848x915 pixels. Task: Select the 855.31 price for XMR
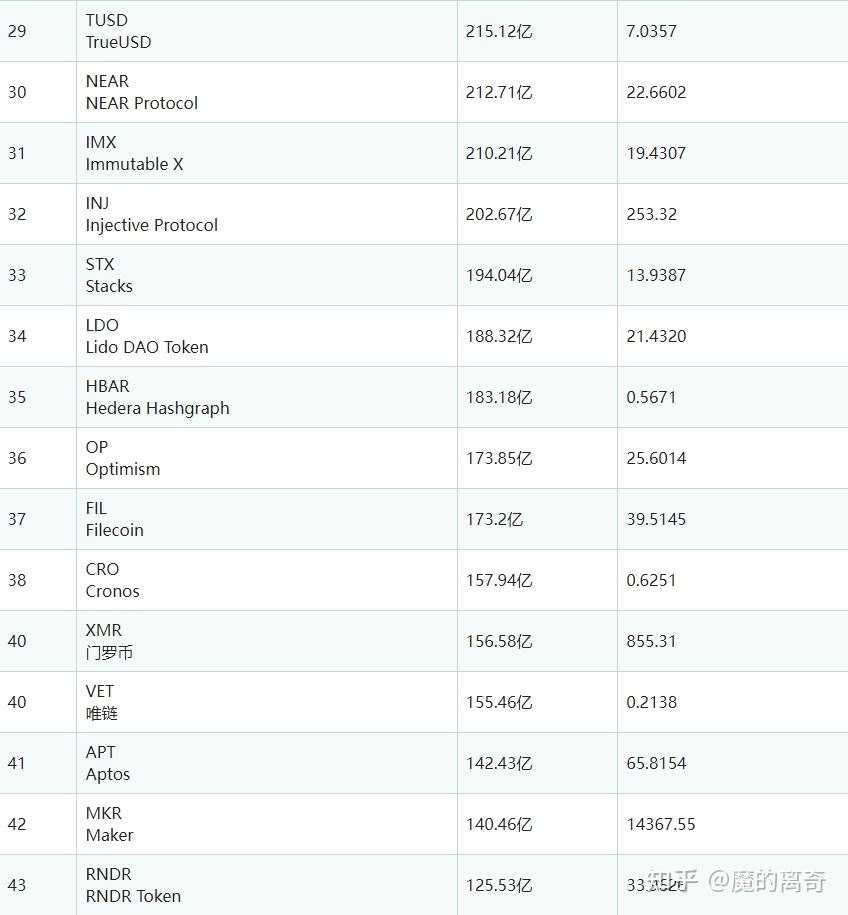click(652, 641)
